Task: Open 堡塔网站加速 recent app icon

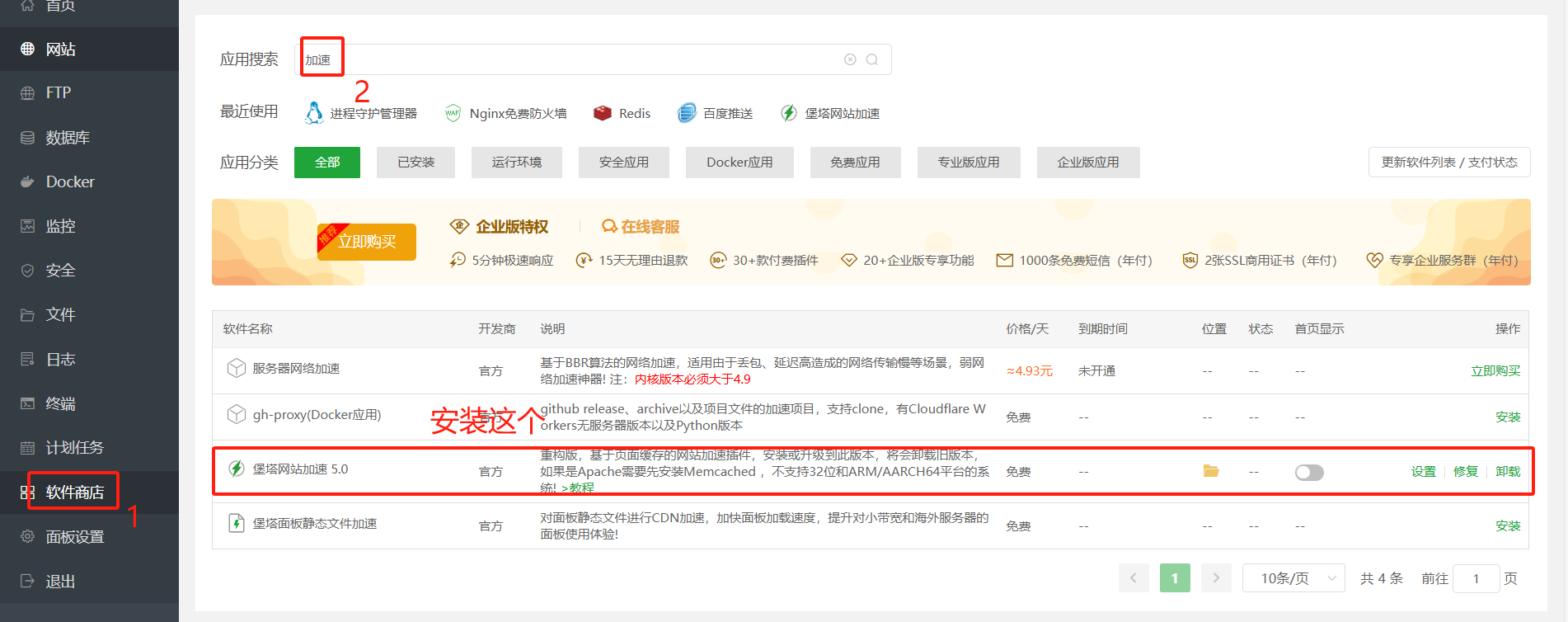Action: click(789, 113)
